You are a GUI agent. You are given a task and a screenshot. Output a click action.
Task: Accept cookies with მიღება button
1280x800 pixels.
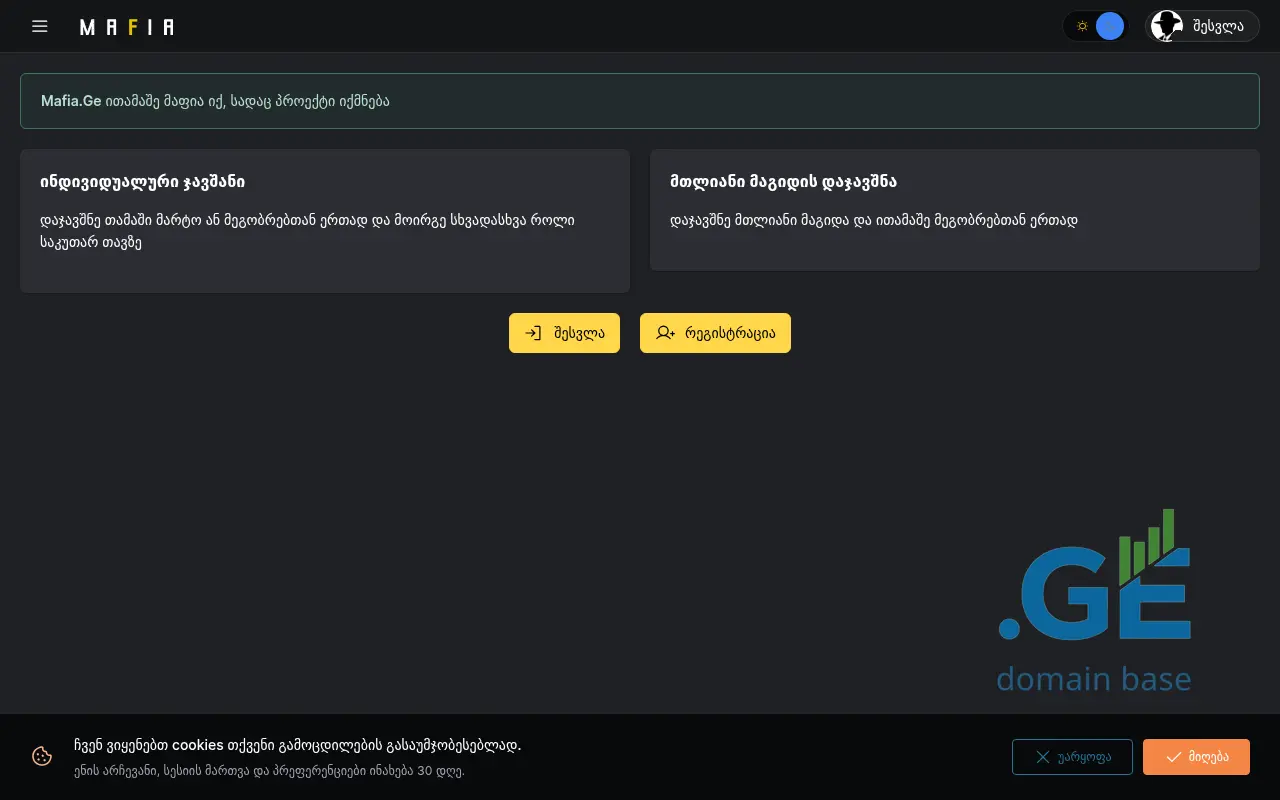(x=1196, y=757)
